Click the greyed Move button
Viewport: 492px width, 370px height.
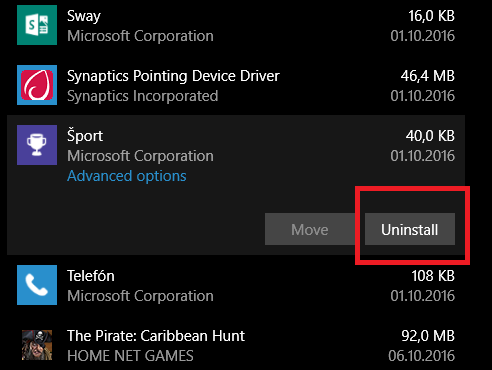310,229
